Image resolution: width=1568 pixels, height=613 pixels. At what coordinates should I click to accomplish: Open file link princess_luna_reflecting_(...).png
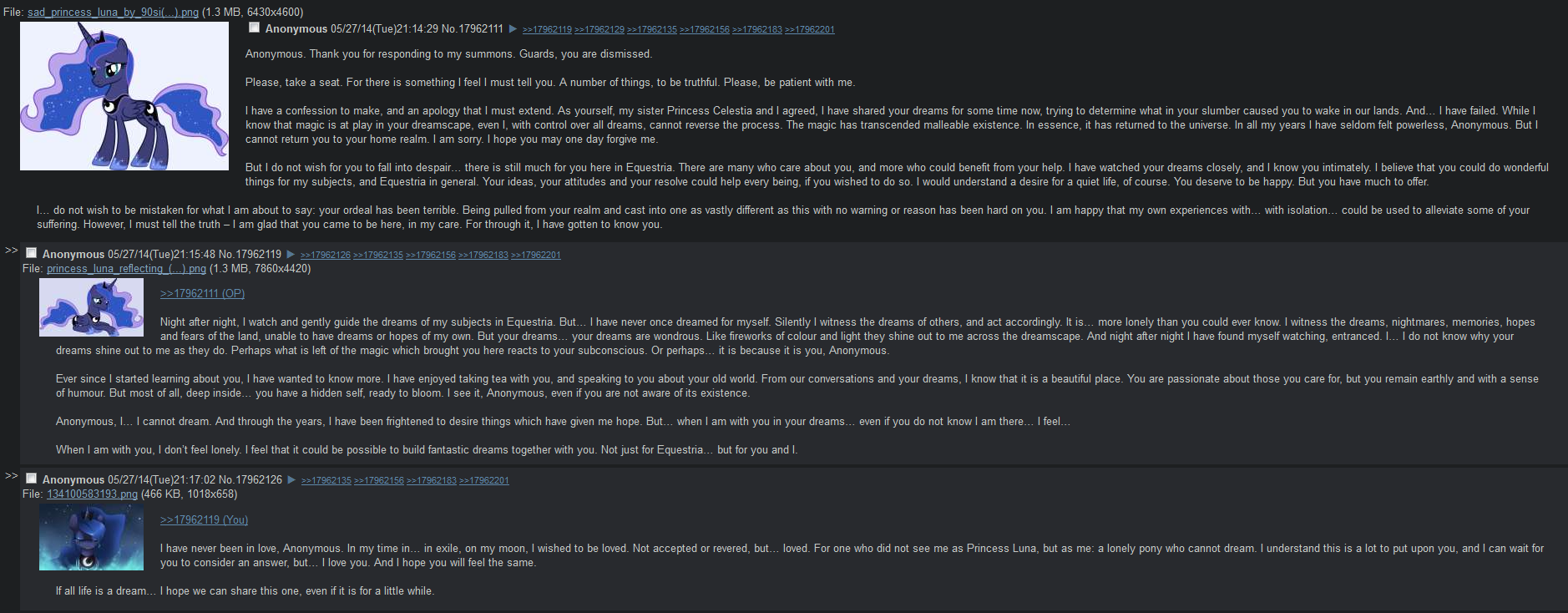126,269
